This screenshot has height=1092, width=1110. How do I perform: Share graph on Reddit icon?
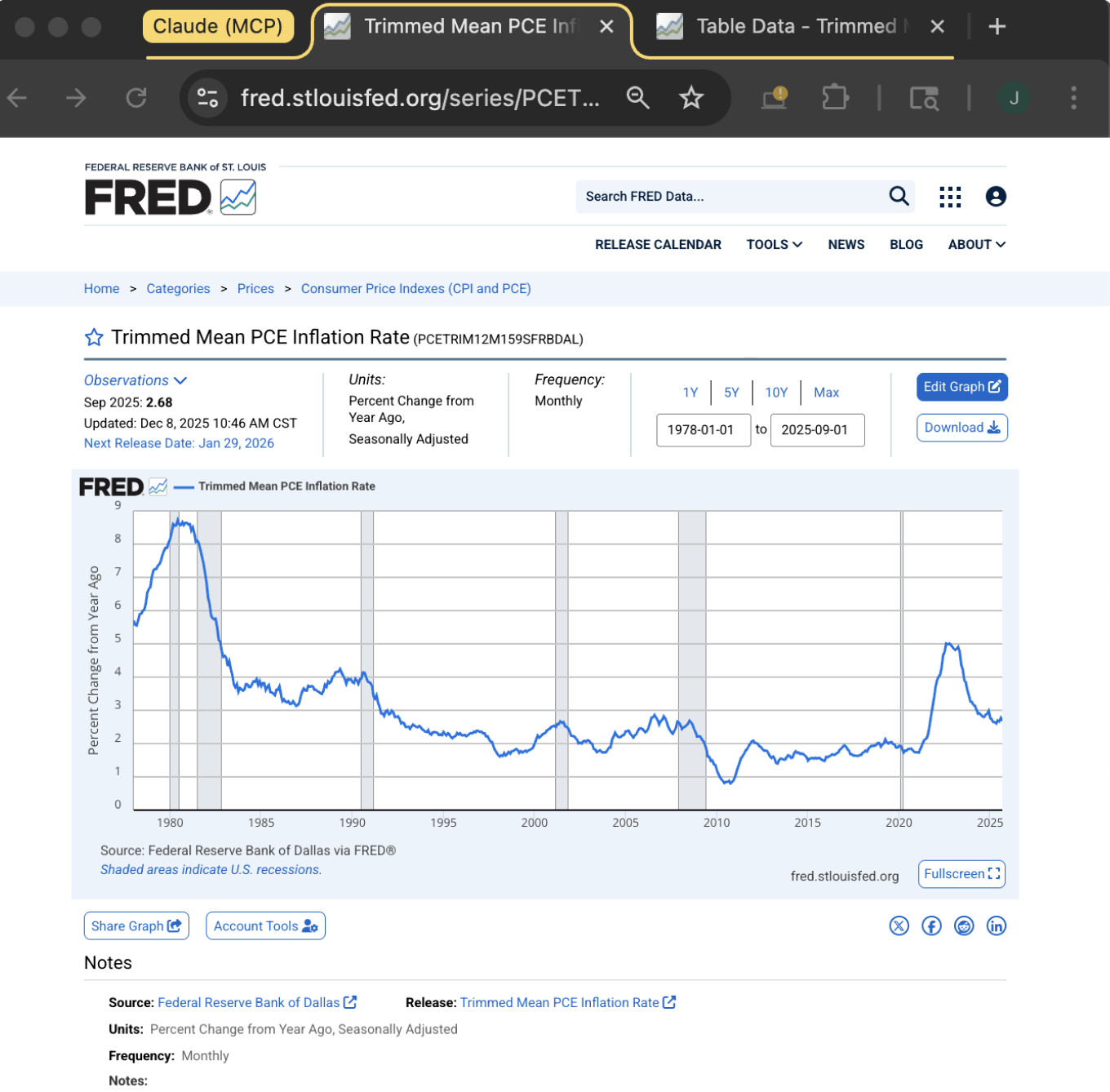click(964, 926)
